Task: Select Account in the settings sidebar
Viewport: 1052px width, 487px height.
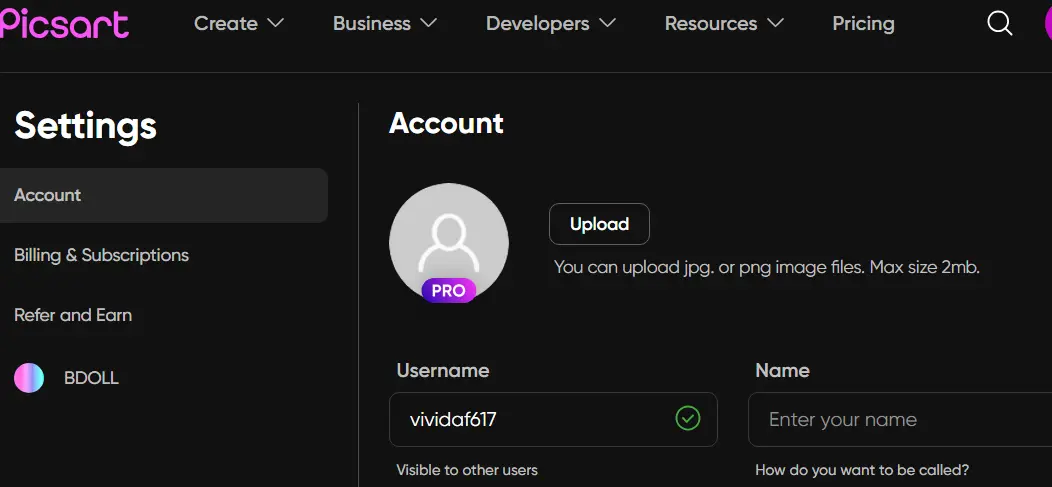Action: tap(164, 195)
